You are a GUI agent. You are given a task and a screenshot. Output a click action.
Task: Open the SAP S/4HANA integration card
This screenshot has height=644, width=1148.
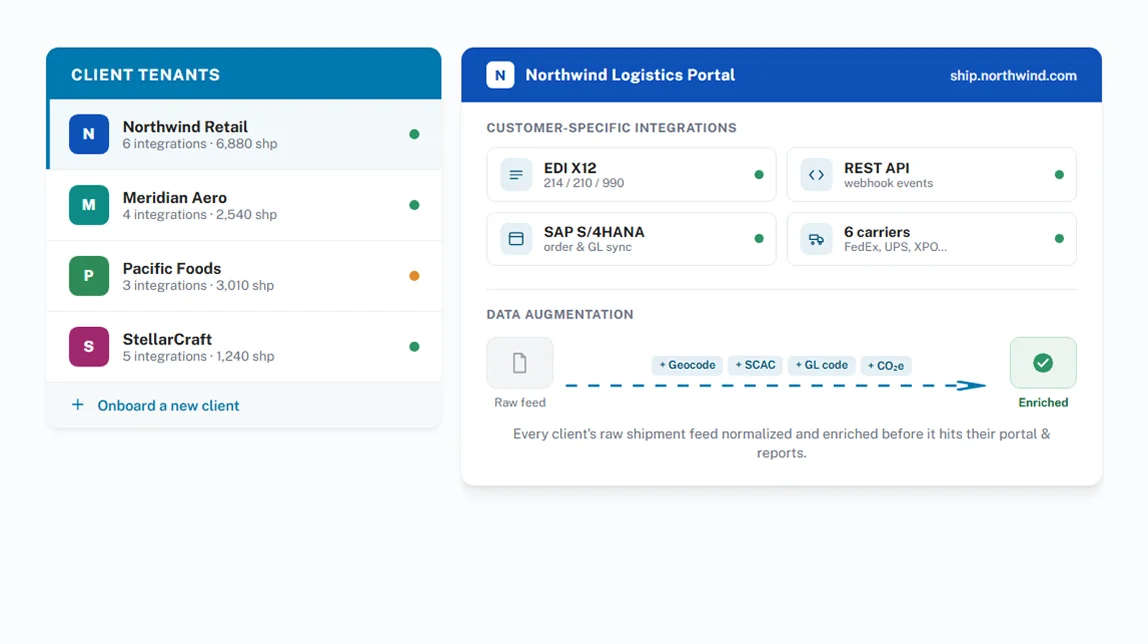[x=631, y=239]
